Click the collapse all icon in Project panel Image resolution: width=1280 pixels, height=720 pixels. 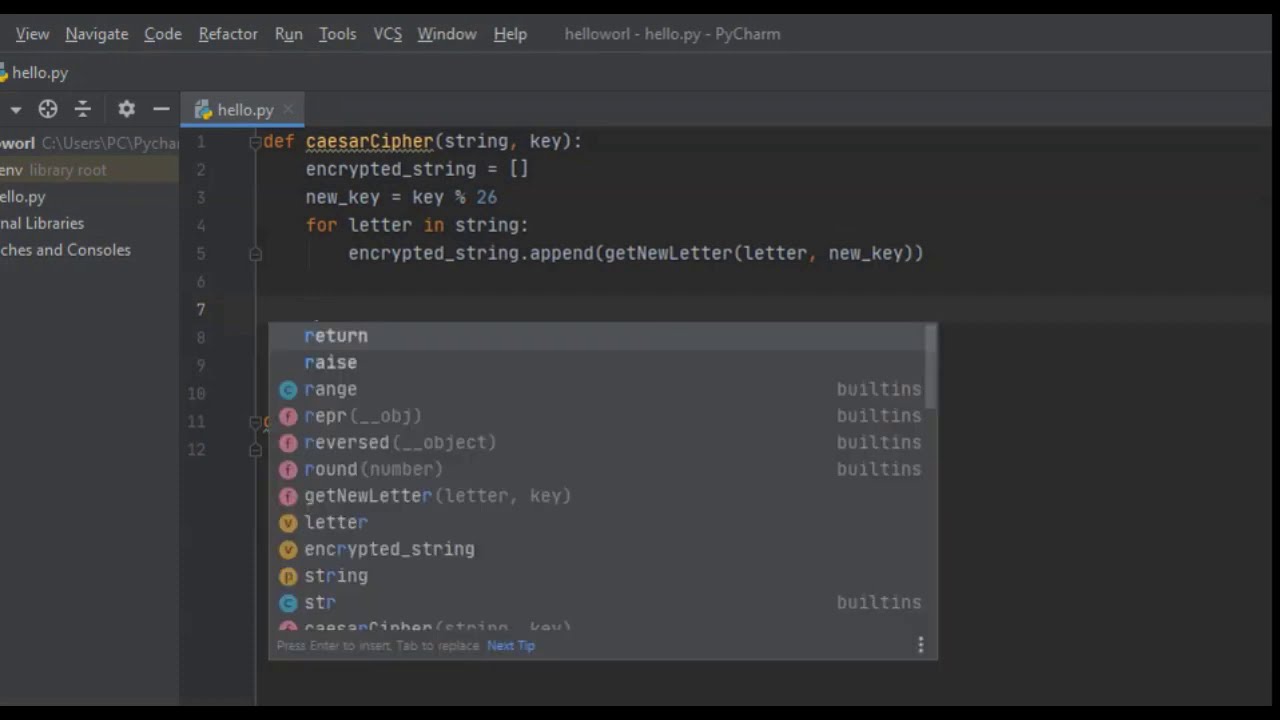(83, 110)
